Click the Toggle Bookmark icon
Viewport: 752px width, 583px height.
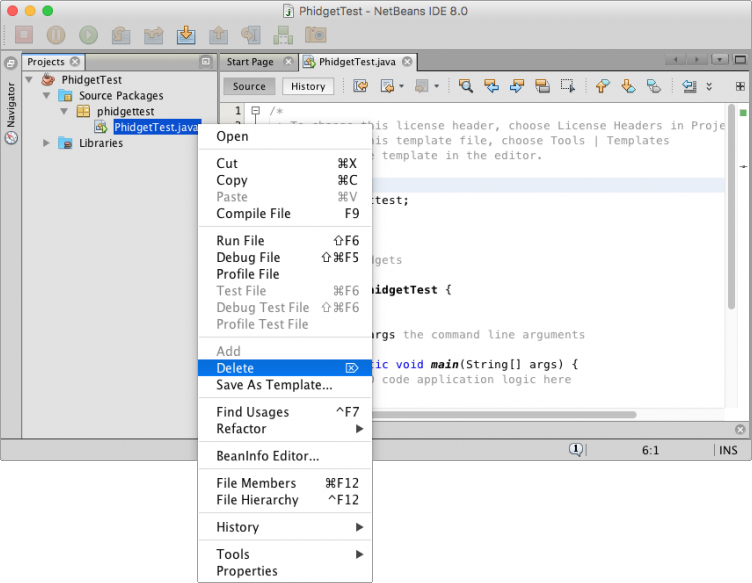click(654, 86)
